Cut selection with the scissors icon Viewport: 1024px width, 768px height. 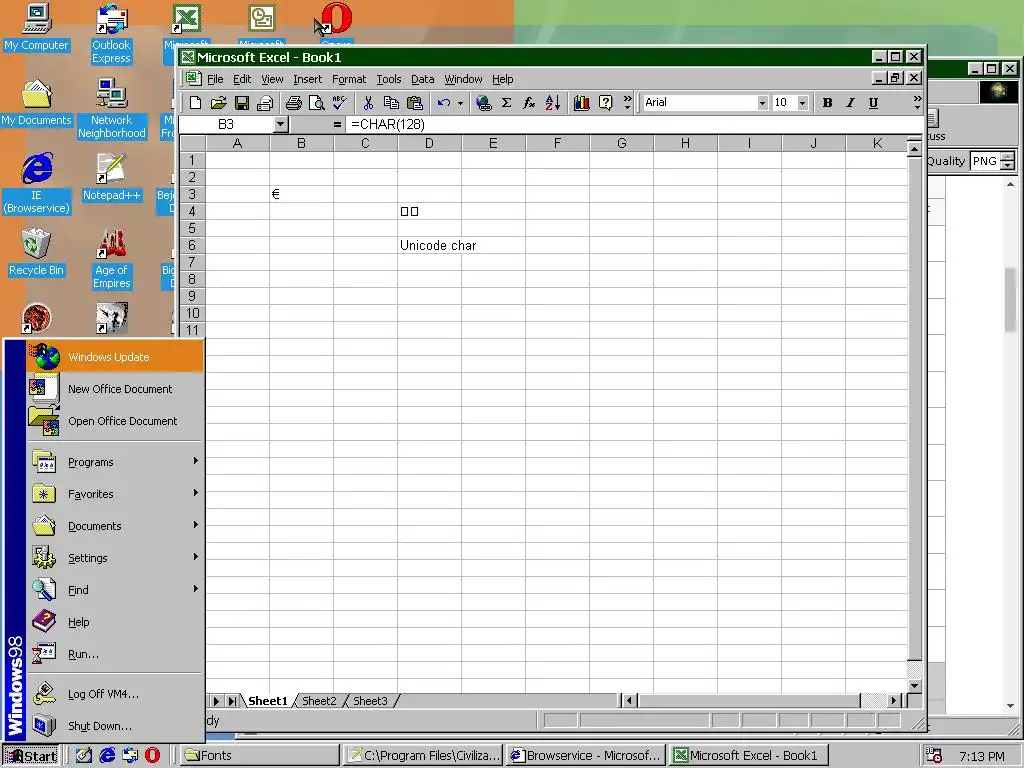[368, 103]
